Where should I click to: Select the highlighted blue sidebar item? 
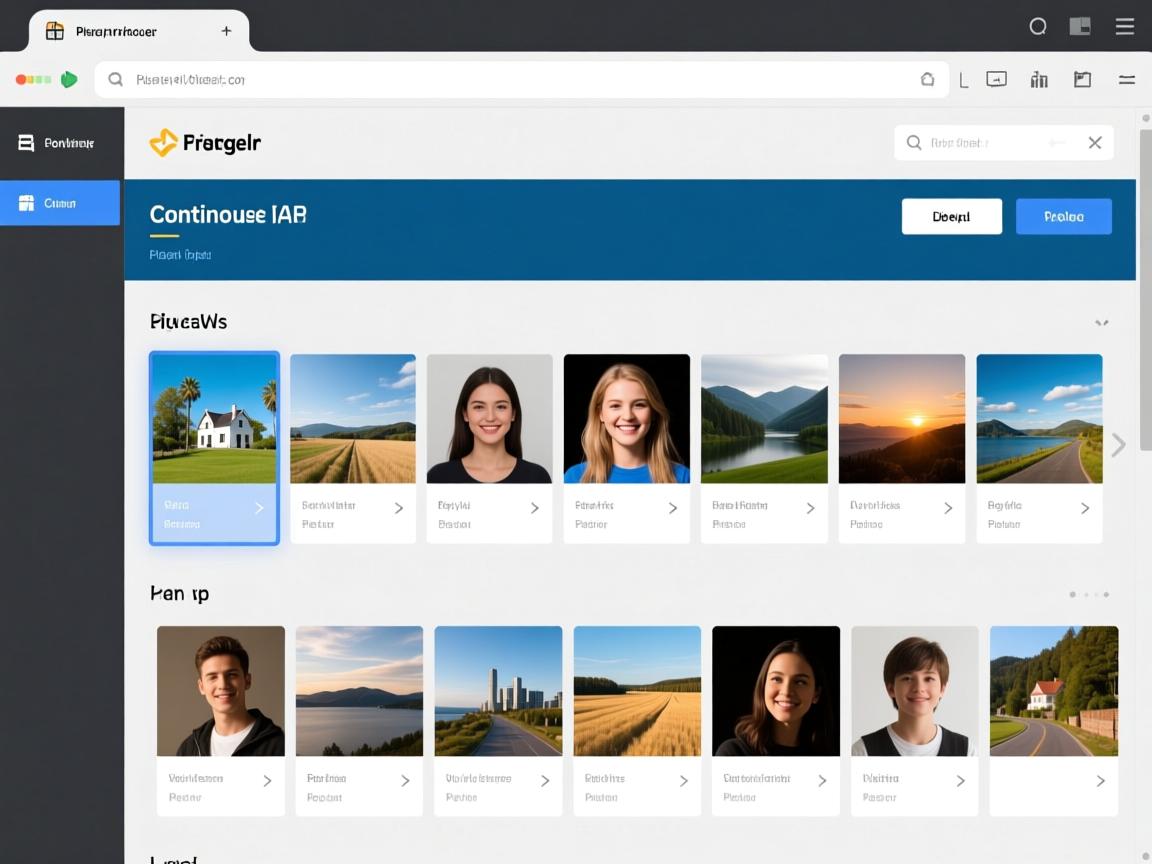[x=60, y=203]
